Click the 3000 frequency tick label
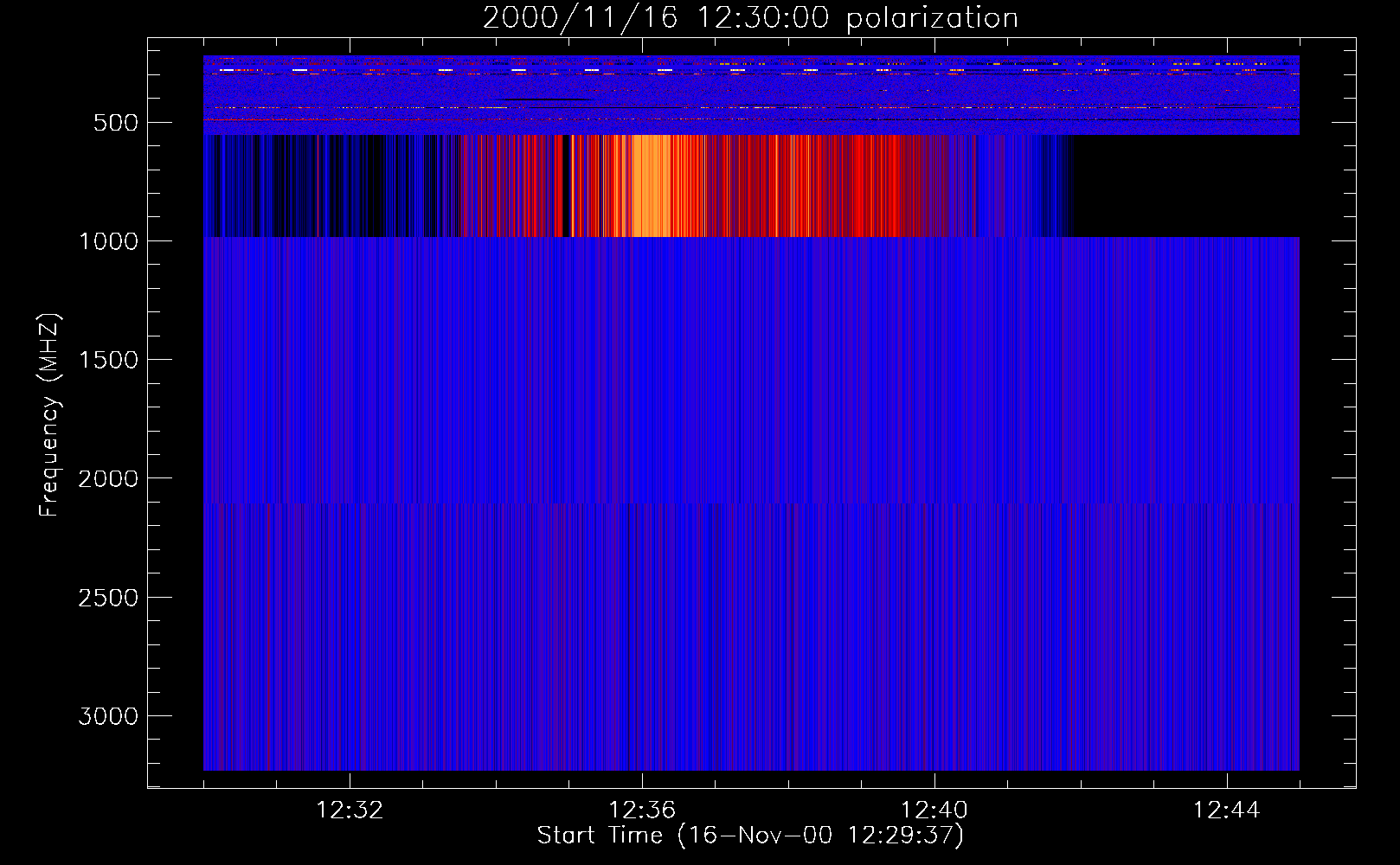The width and height of the screenshot is (1400, 865). [x=108, y=716]
